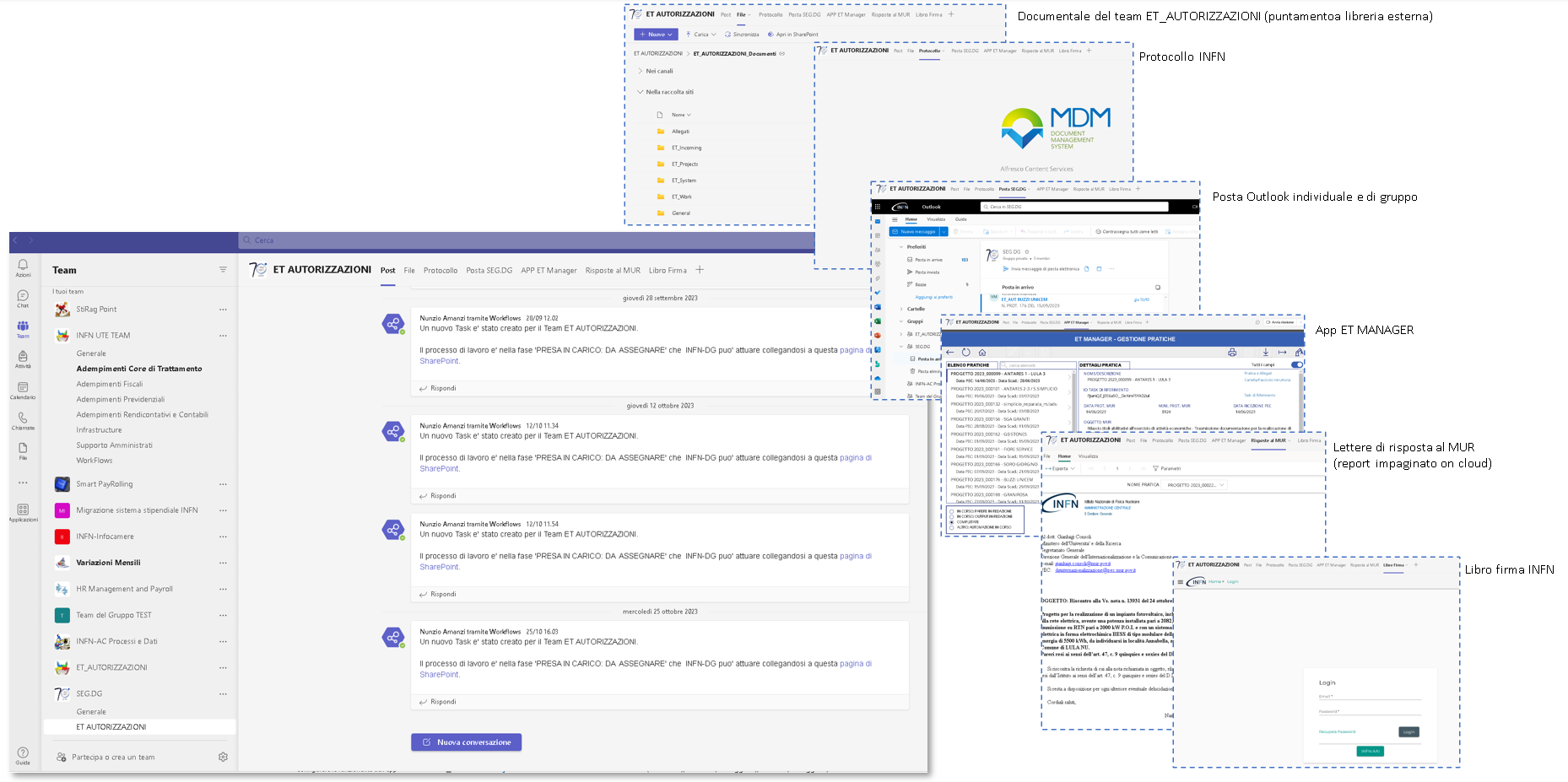Select radio ALTRO: AUTOMAZIONE IN CORSO
The width and height of the screenshot is (1568, 782).
[x=952, y=527]
